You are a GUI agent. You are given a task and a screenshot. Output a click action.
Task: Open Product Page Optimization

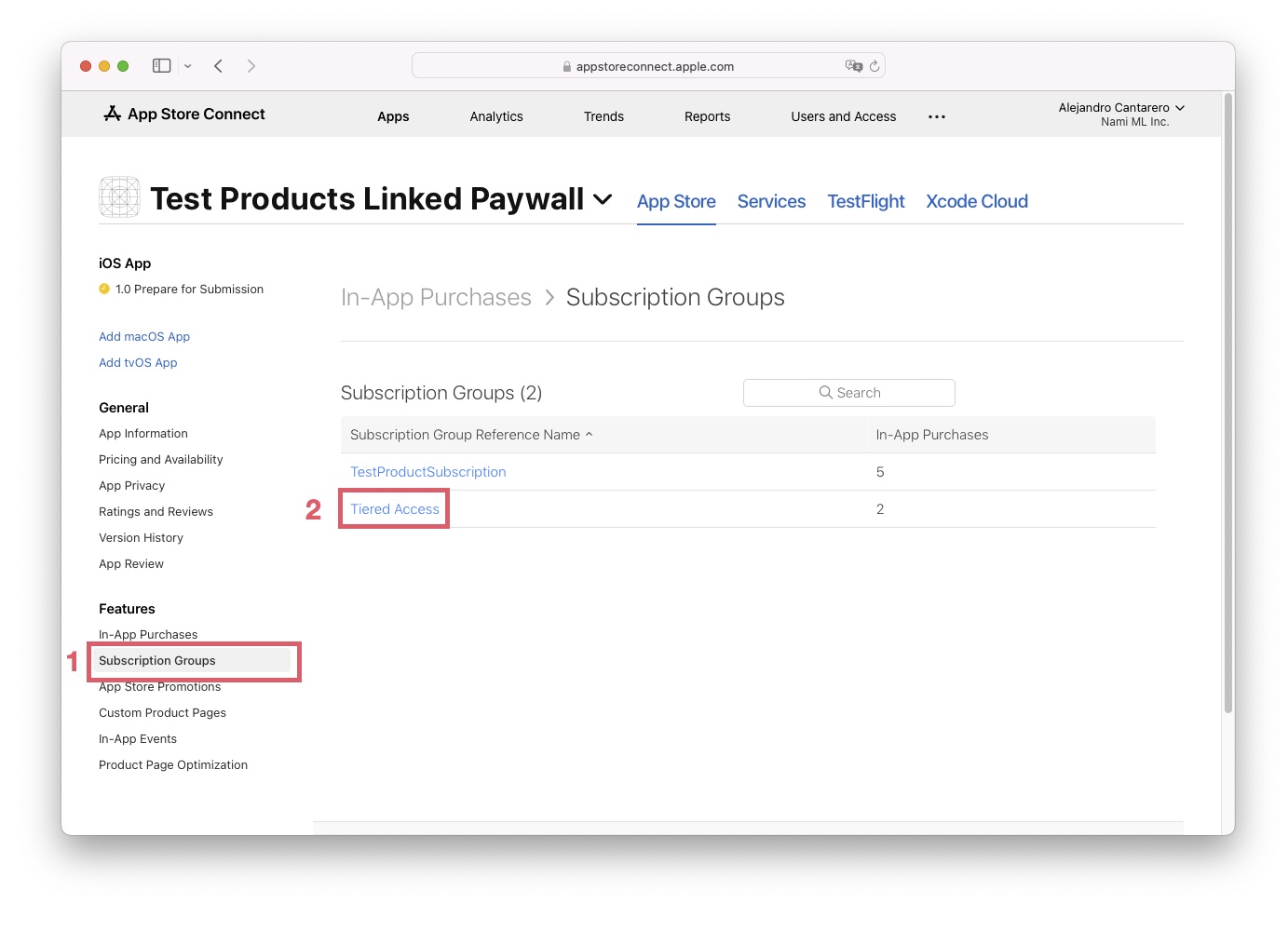(x=173, y=765)
